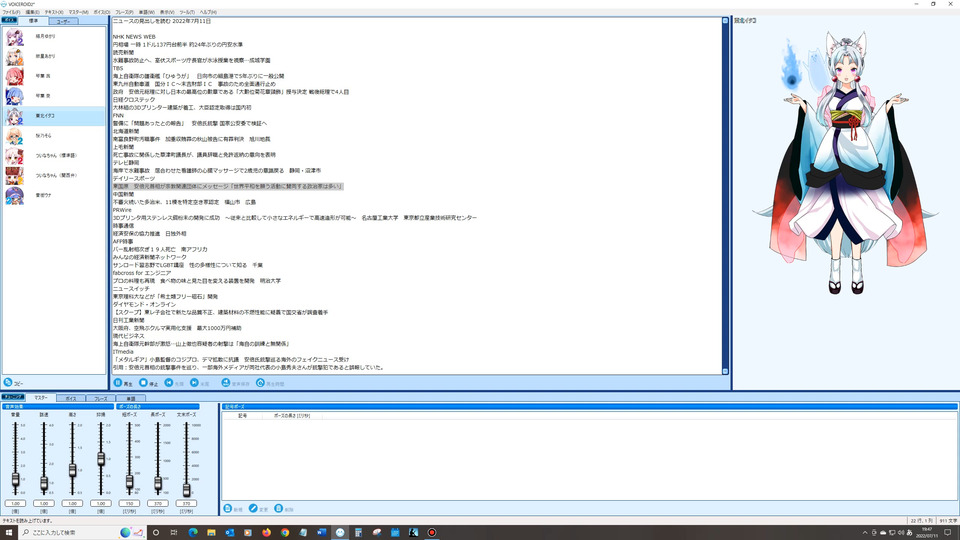Open Word from the taskbar
The height and width of the screenshot is (540, 960).
(321, 532)
